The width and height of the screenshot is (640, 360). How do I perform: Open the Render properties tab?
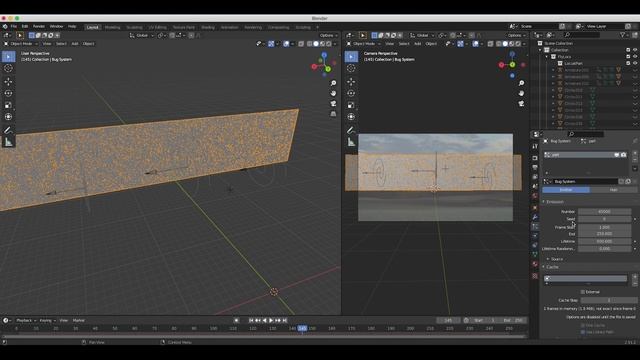(x=535, y=158)
